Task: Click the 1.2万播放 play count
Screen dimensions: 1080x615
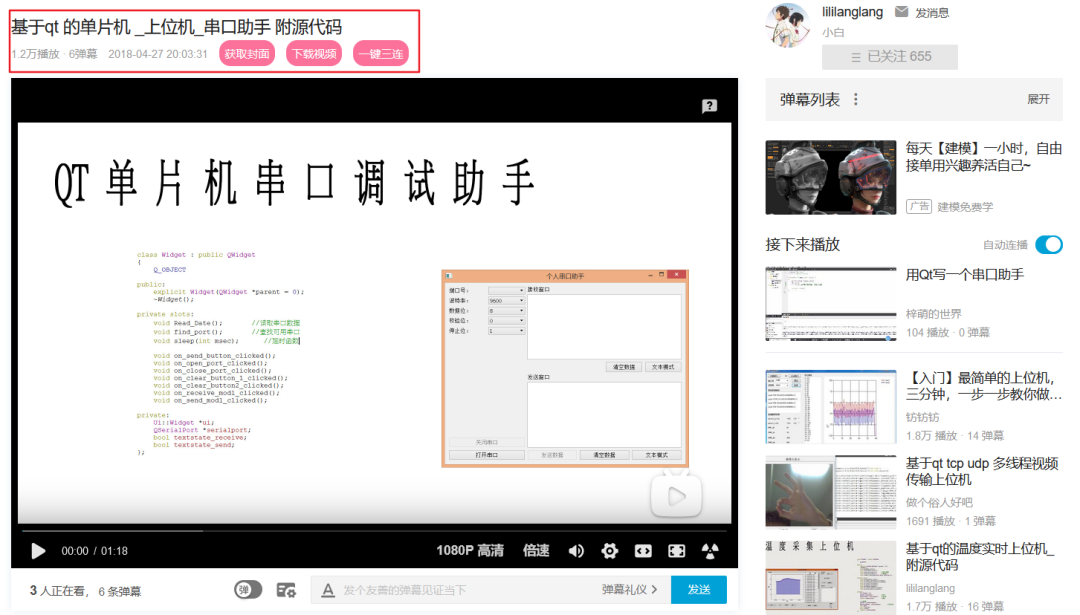Action: pos(35,54)
